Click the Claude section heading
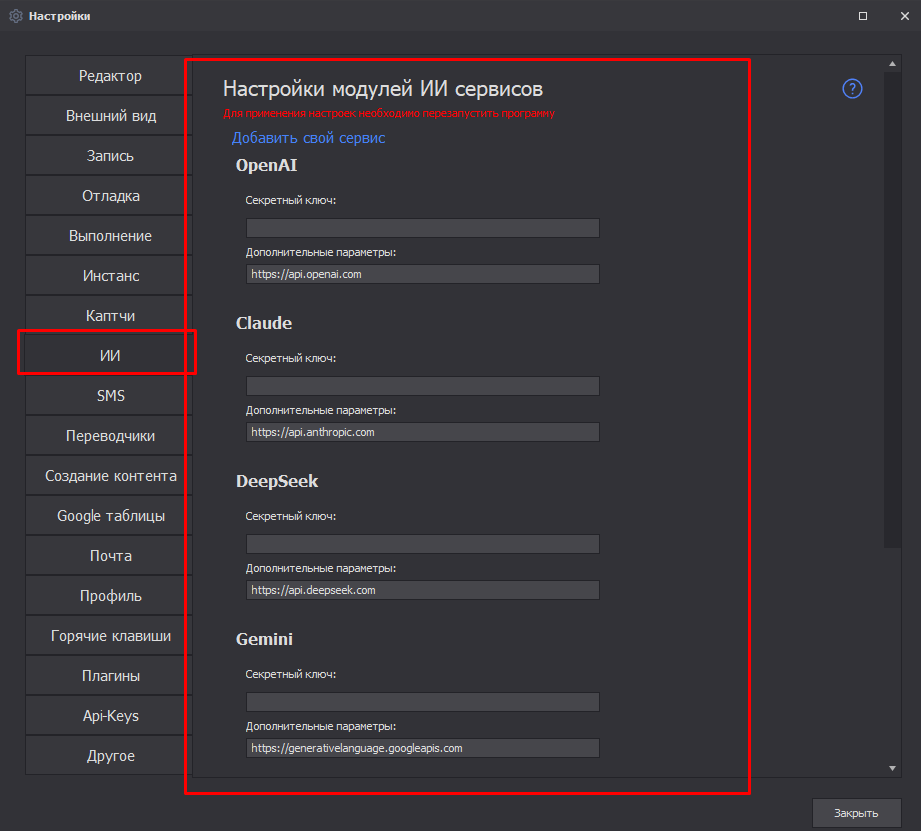921x831 pixels. click(264, 323)
